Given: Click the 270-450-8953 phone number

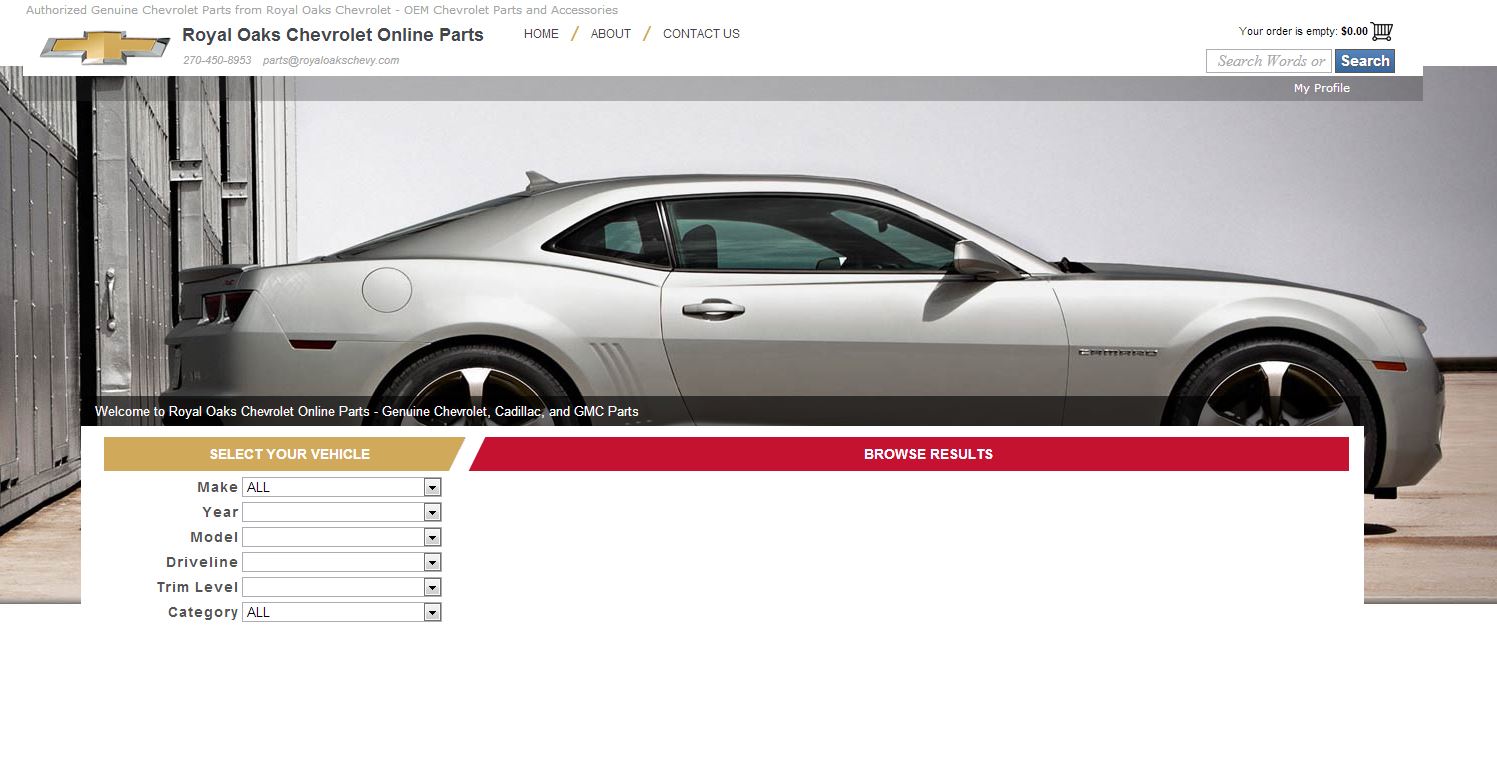Looking at the screenshot, I should (x=217, y=60).
